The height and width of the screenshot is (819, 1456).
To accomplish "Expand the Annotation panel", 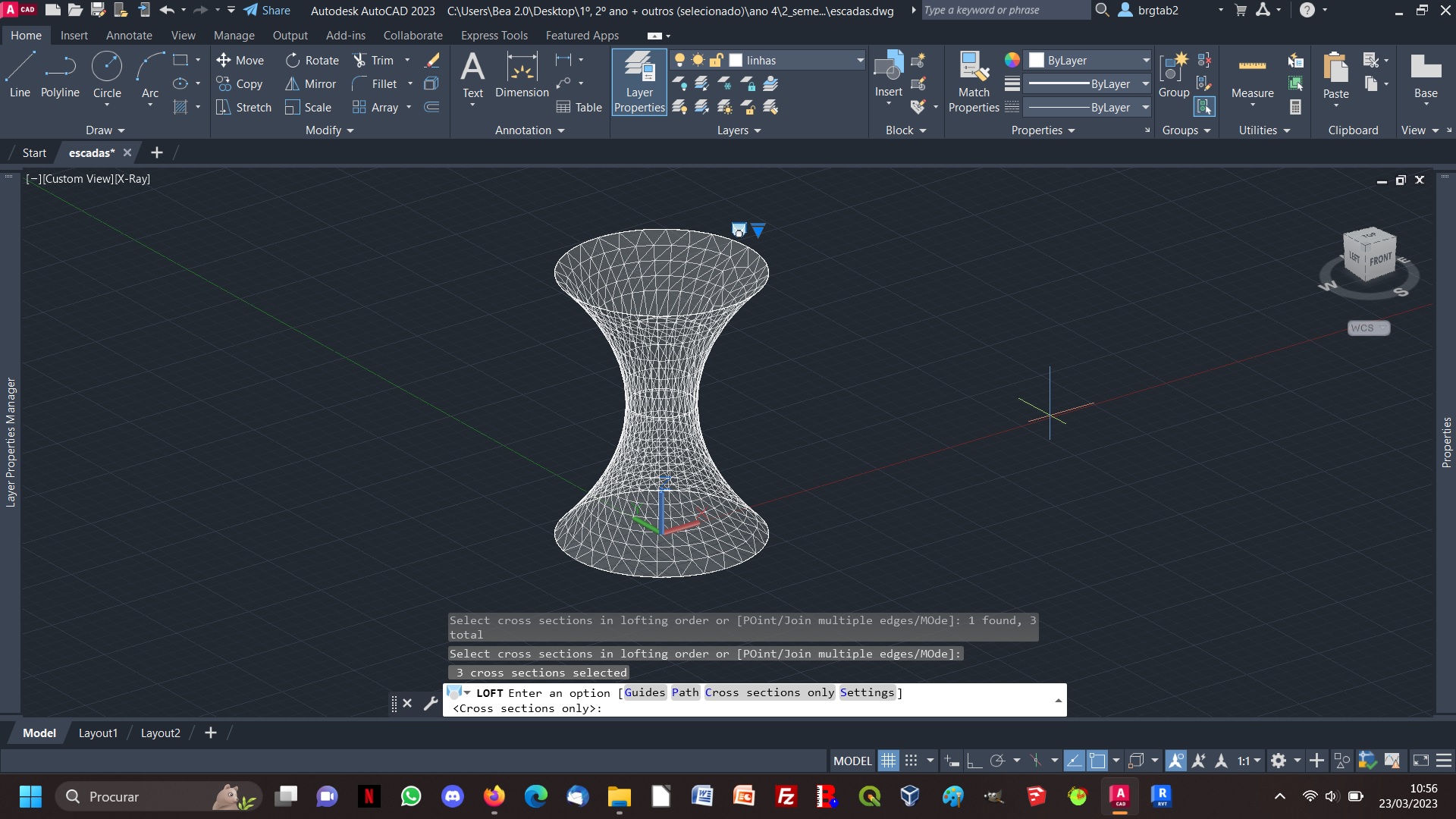I will 529,130.
